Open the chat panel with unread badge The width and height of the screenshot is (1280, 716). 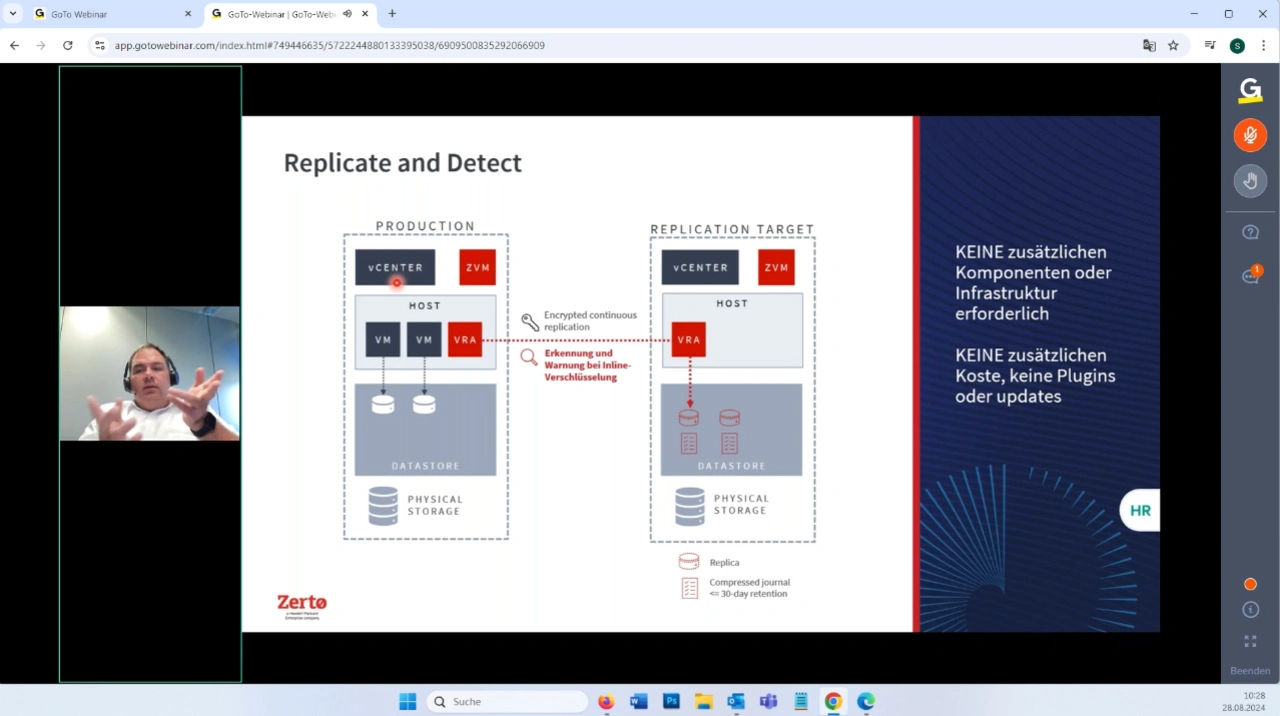1250,276
